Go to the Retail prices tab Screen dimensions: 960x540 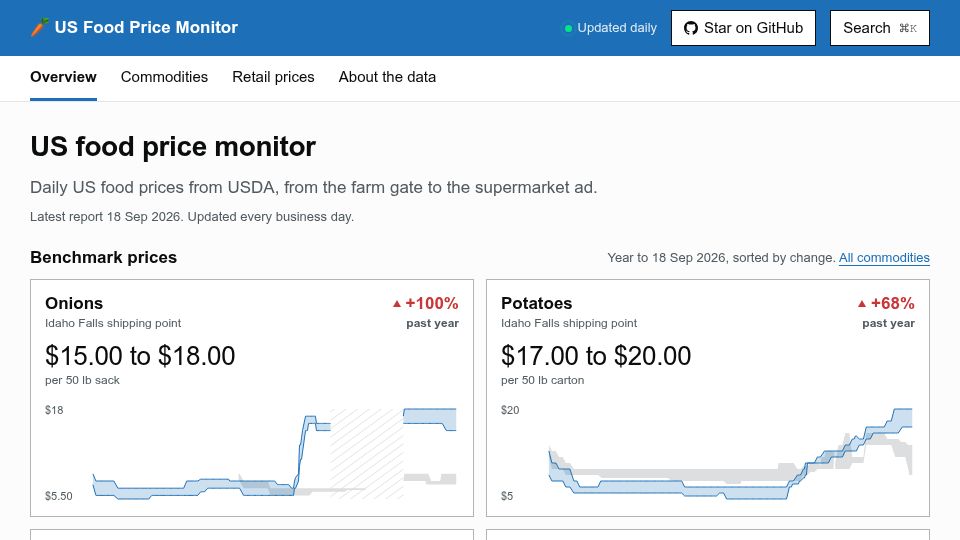tap(273, 77)
